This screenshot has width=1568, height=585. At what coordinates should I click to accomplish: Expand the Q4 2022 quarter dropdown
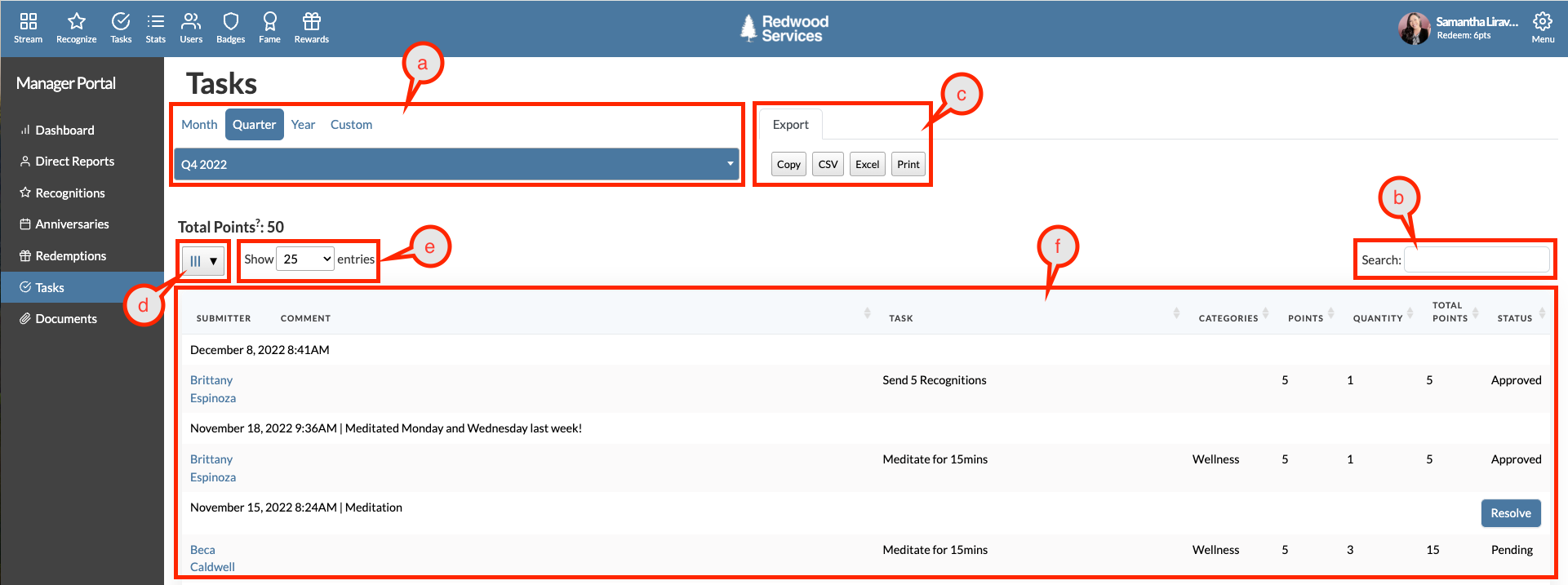pyautogui.click(x=456, y=164)
